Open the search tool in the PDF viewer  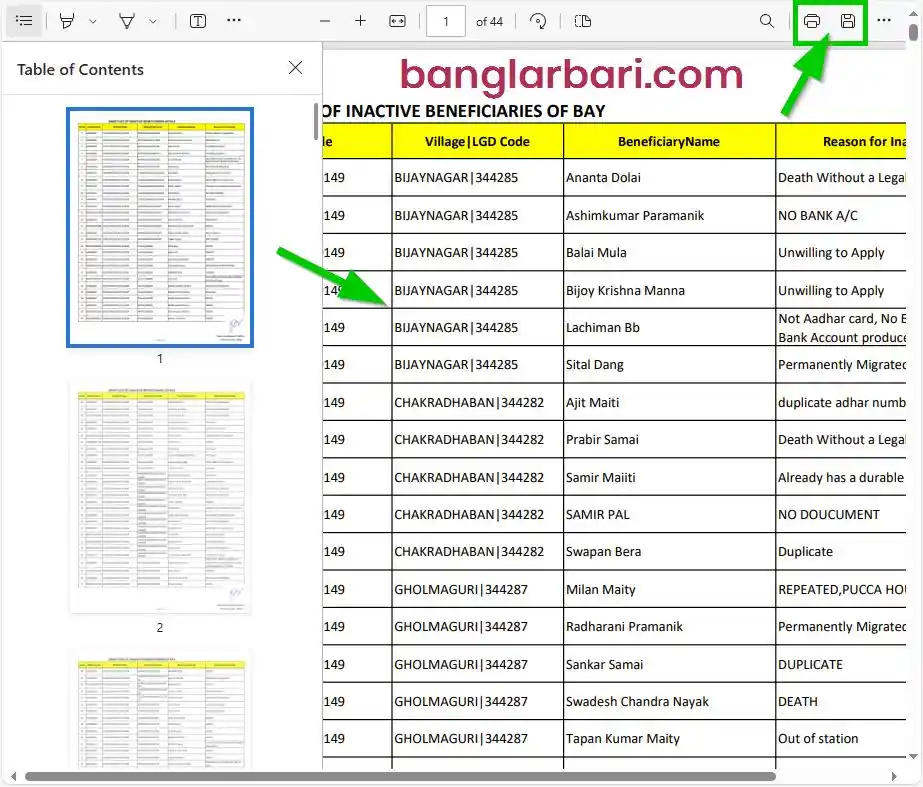tap(766, 20)
